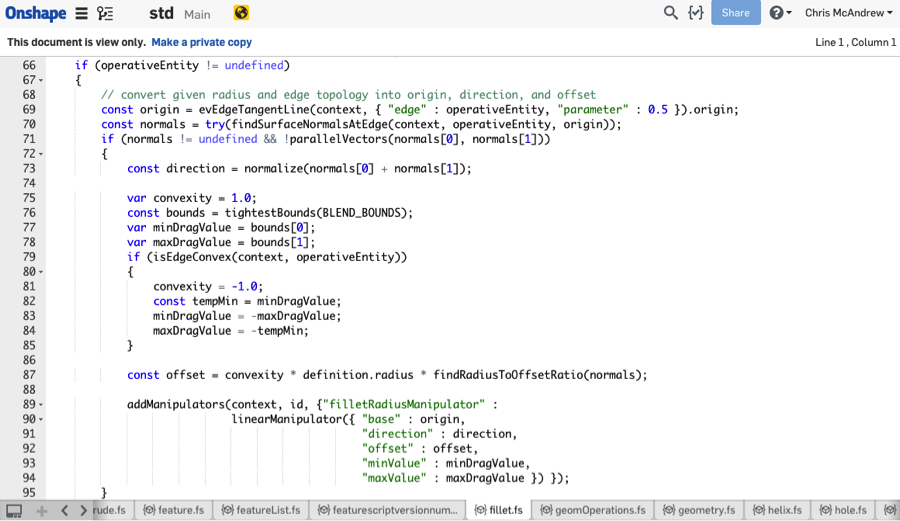Click "tightestBounds(BLEND_BOUNDS)" on line 76
900x521 pixels.
click(316, 213)
